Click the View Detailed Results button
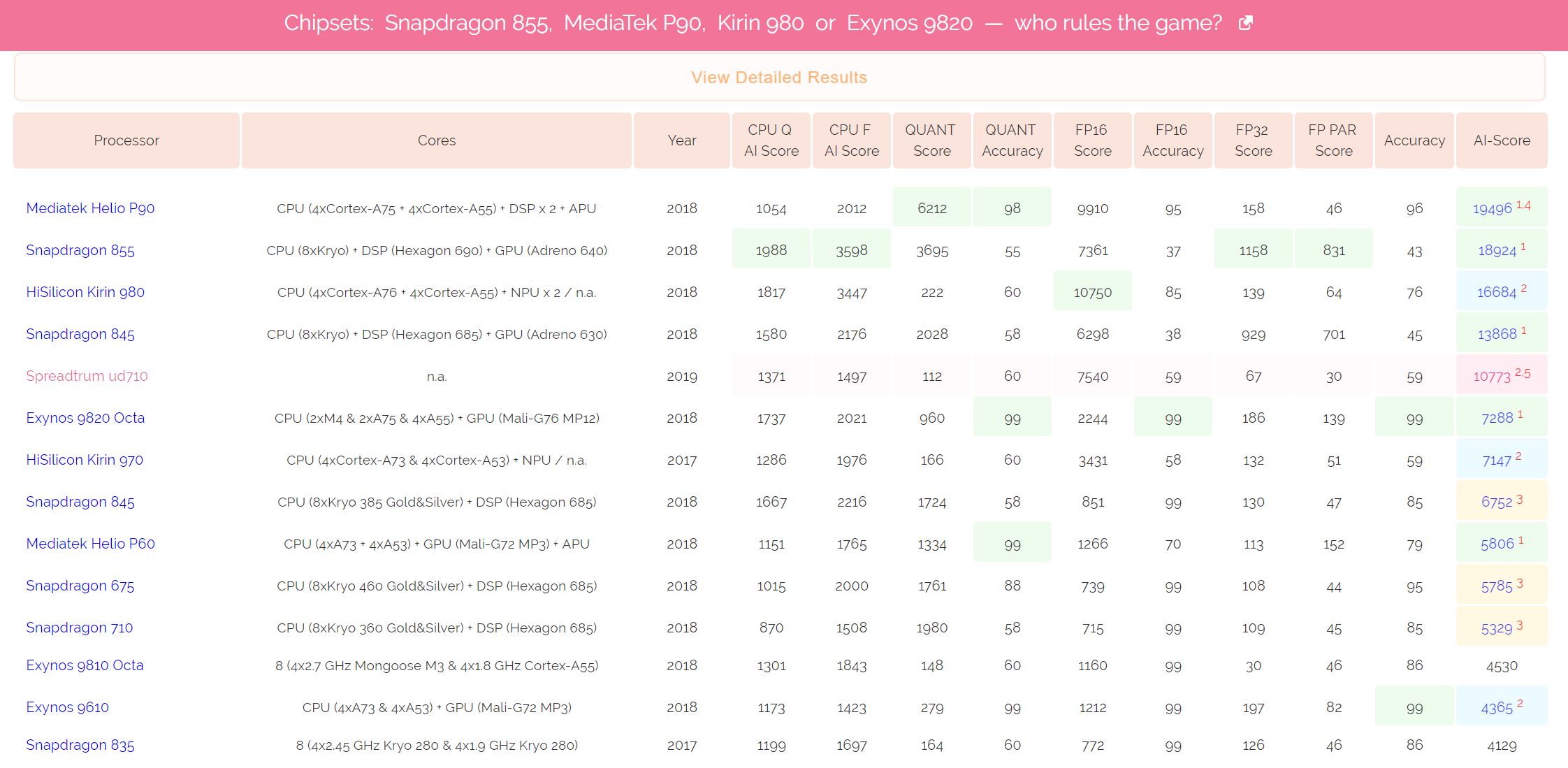1568x768 pixels. coord(779,78)
